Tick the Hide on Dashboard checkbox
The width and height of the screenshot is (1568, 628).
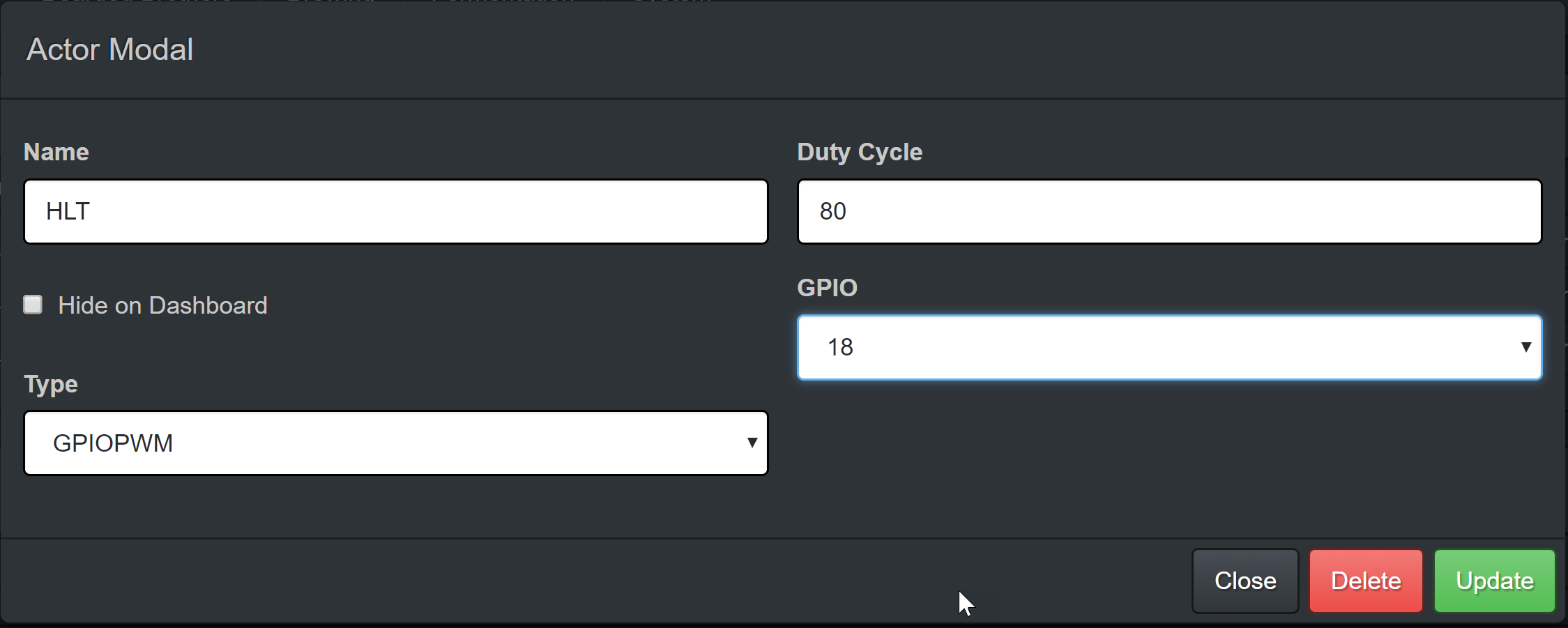click(33, 305)
